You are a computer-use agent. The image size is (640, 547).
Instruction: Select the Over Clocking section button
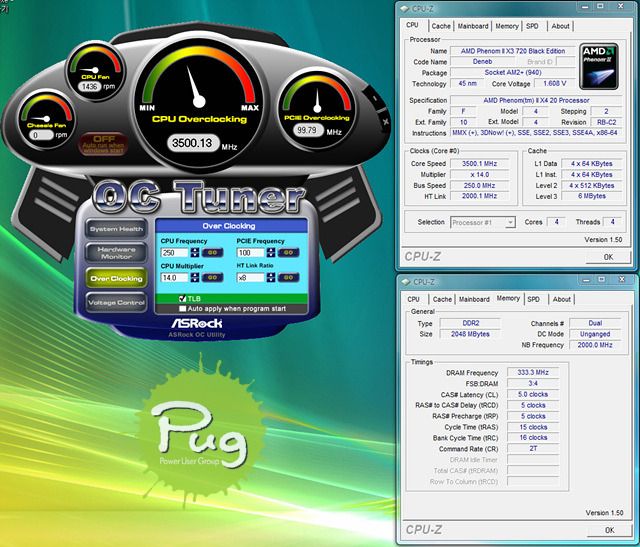[x=116, y=278]
